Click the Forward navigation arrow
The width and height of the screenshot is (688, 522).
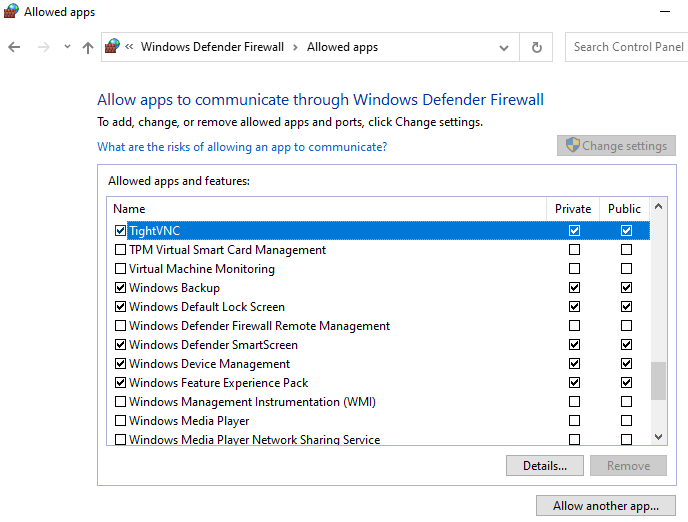pyautogui.click(x=44, y=47)
